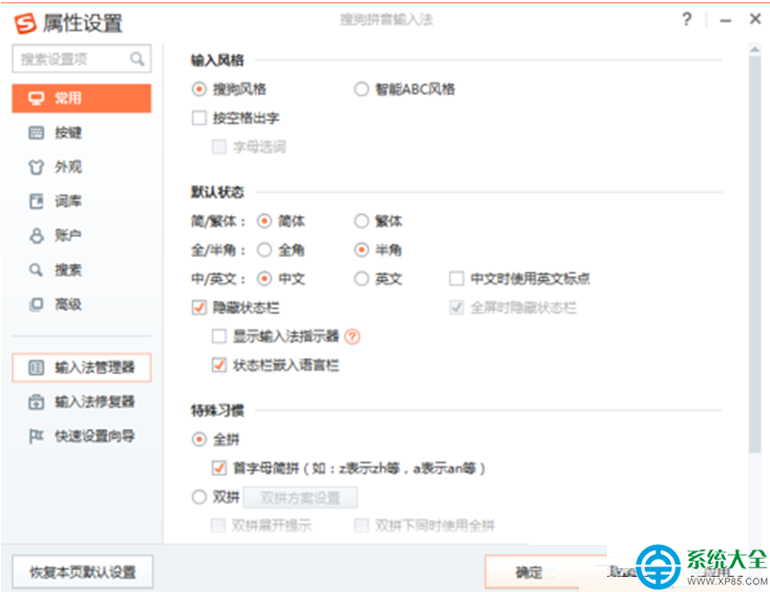Image resolution: width=770 pixels, height=592 pixels.
Task: Minimize the 属性设置 window
Action: 725,20
